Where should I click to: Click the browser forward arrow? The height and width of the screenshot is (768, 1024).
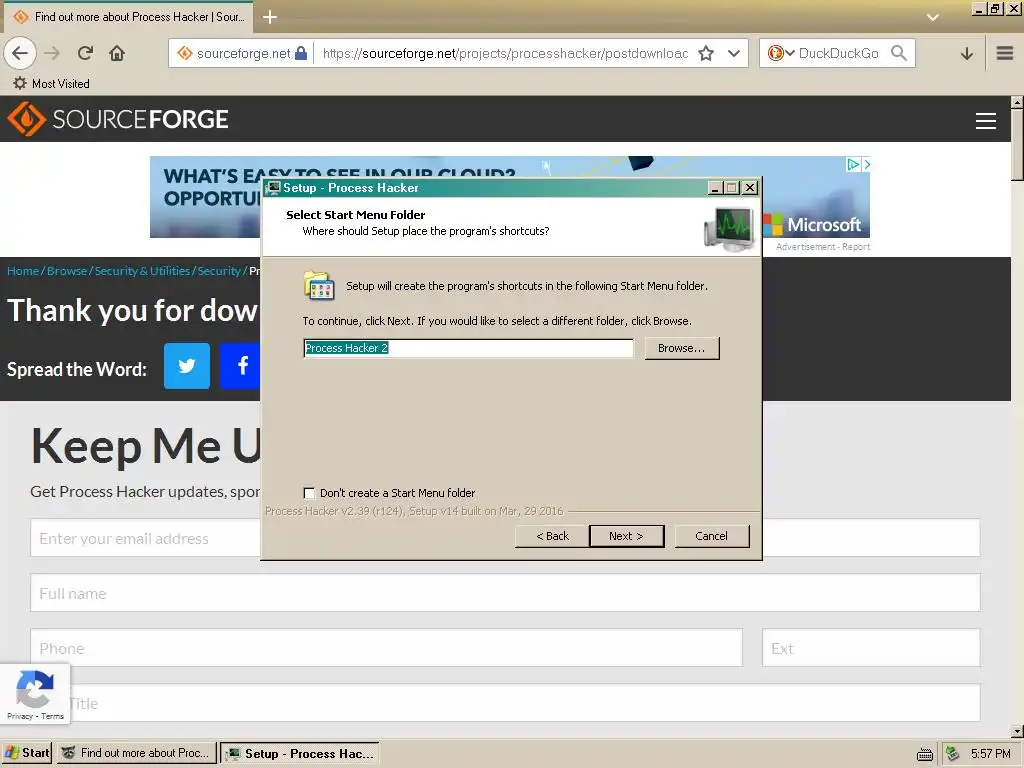[52, 53]
